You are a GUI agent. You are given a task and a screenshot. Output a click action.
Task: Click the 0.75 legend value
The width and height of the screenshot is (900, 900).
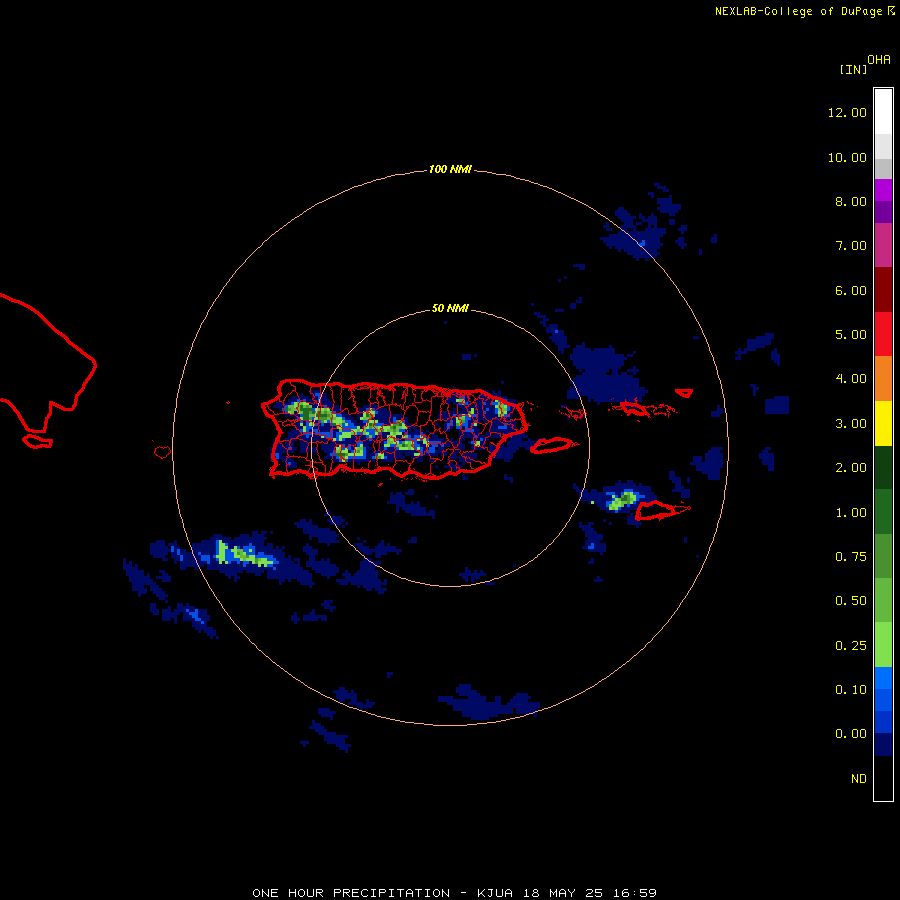click(851, 557)
